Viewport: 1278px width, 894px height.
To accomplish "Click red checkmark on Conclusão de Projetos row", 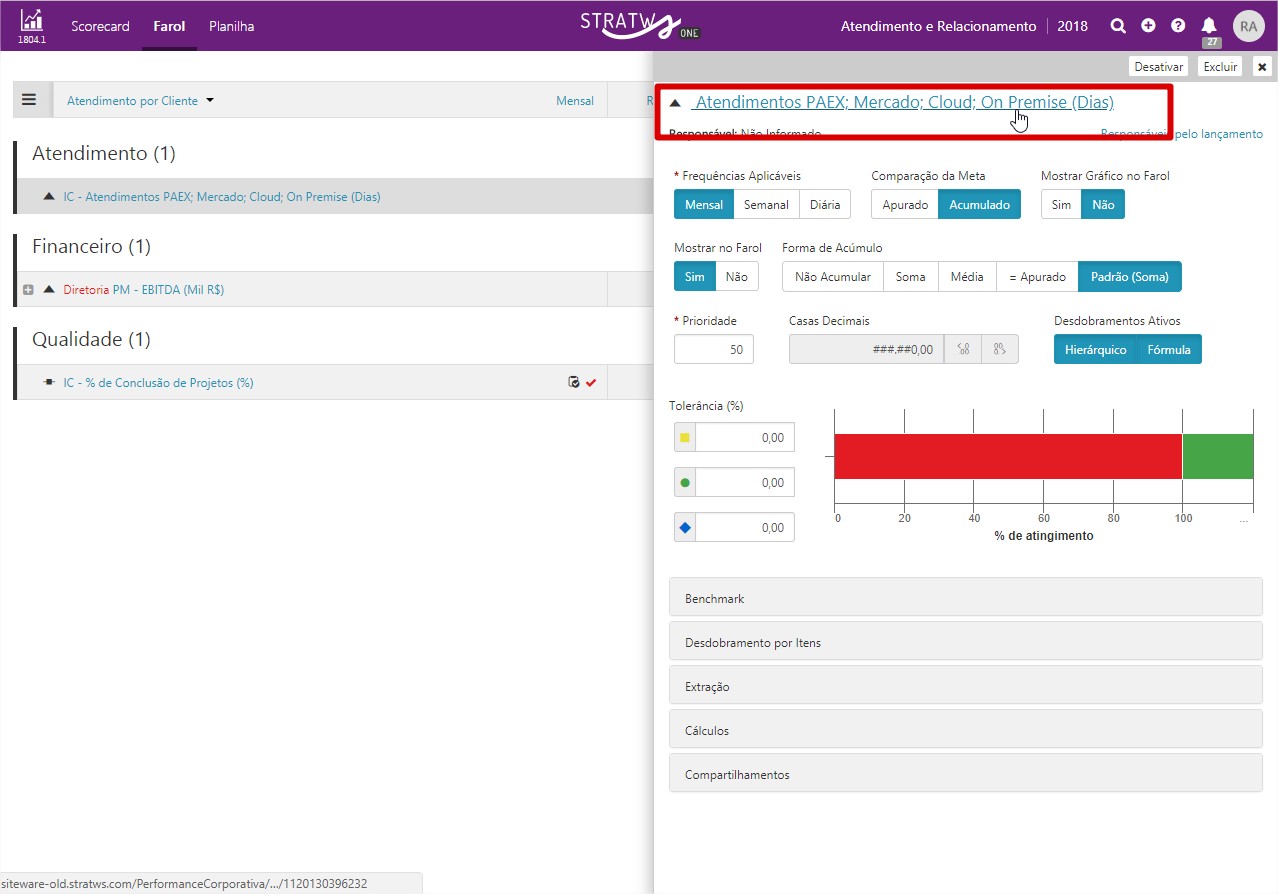I will (x=591, y=382).
